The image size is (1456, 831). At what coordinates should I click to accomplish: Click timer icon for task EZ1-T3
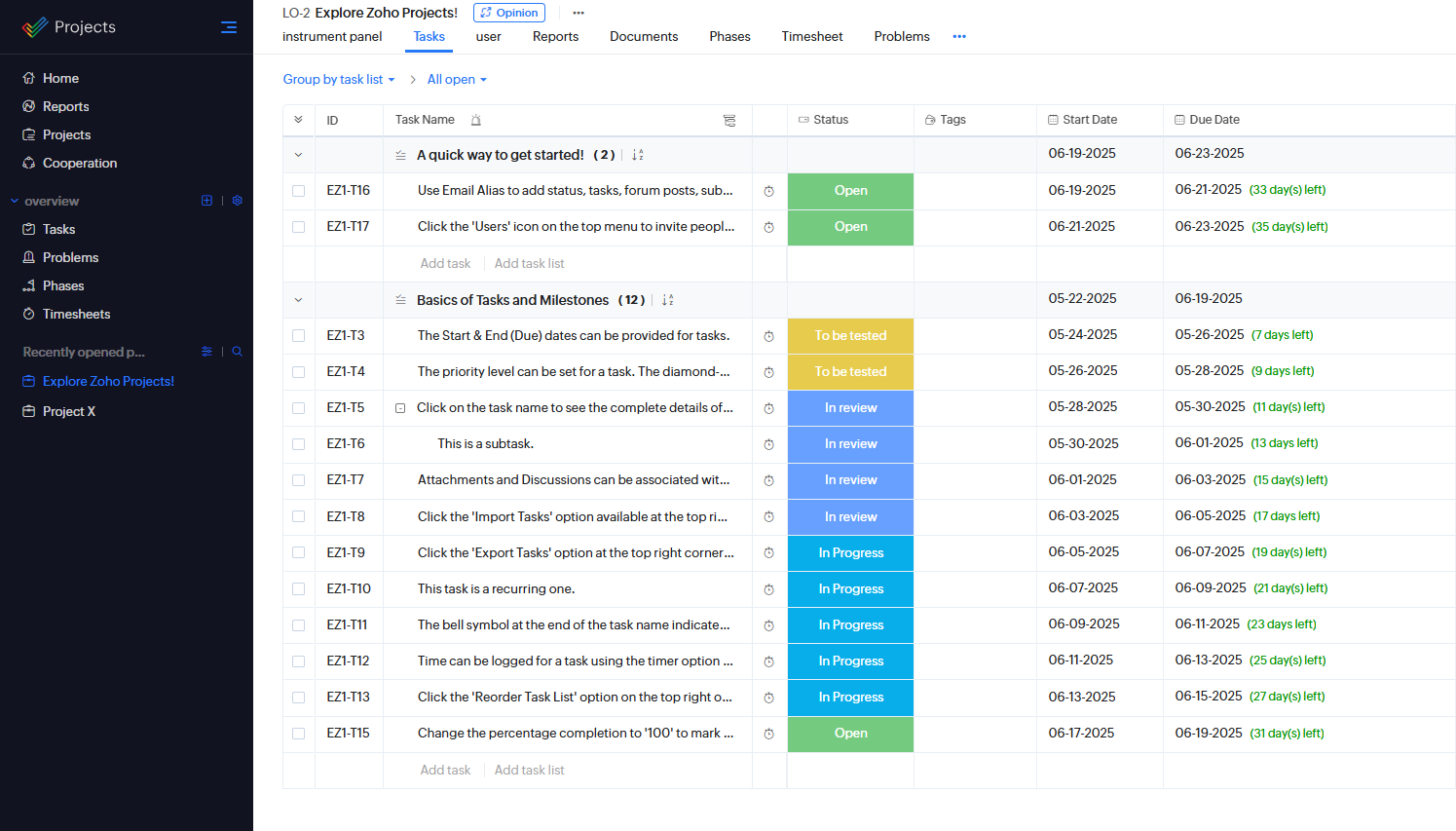(x=769, y=336)
